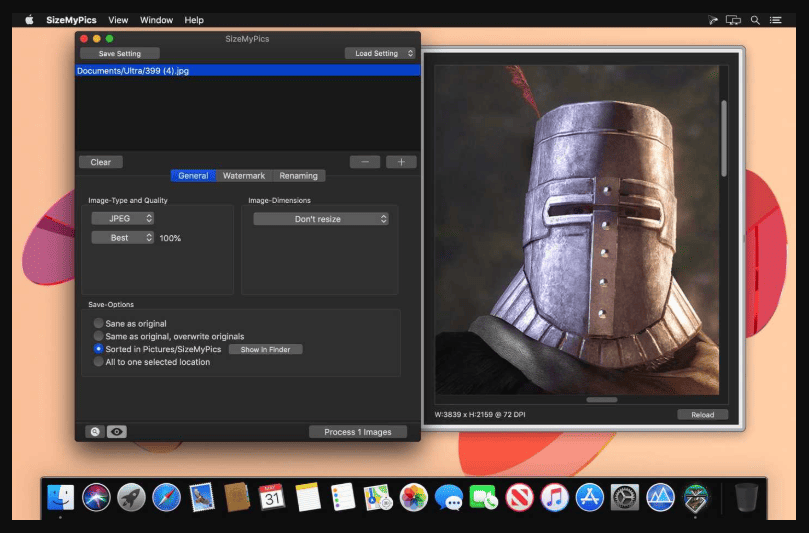Open Photos from the dock
Viewport: 809px width, 533px height.
413,497
